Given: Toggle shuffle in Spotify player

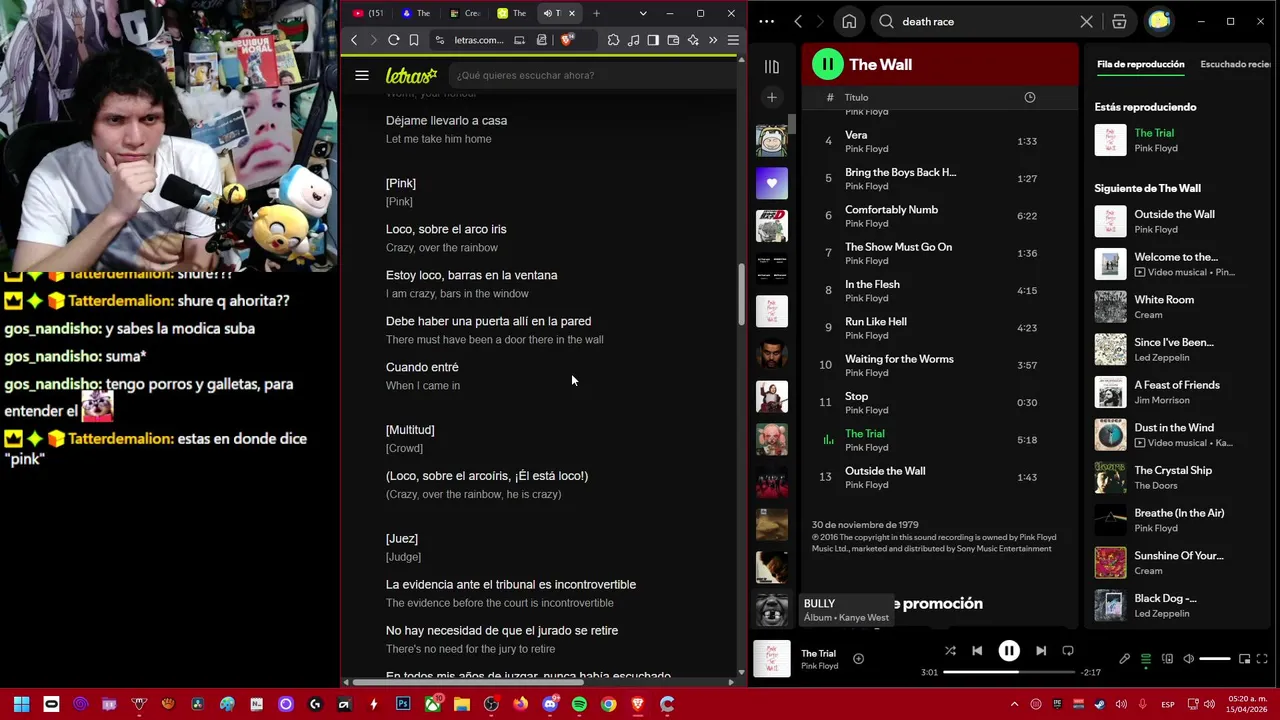Looking at the screenshot, I should (x=950, y=651).
